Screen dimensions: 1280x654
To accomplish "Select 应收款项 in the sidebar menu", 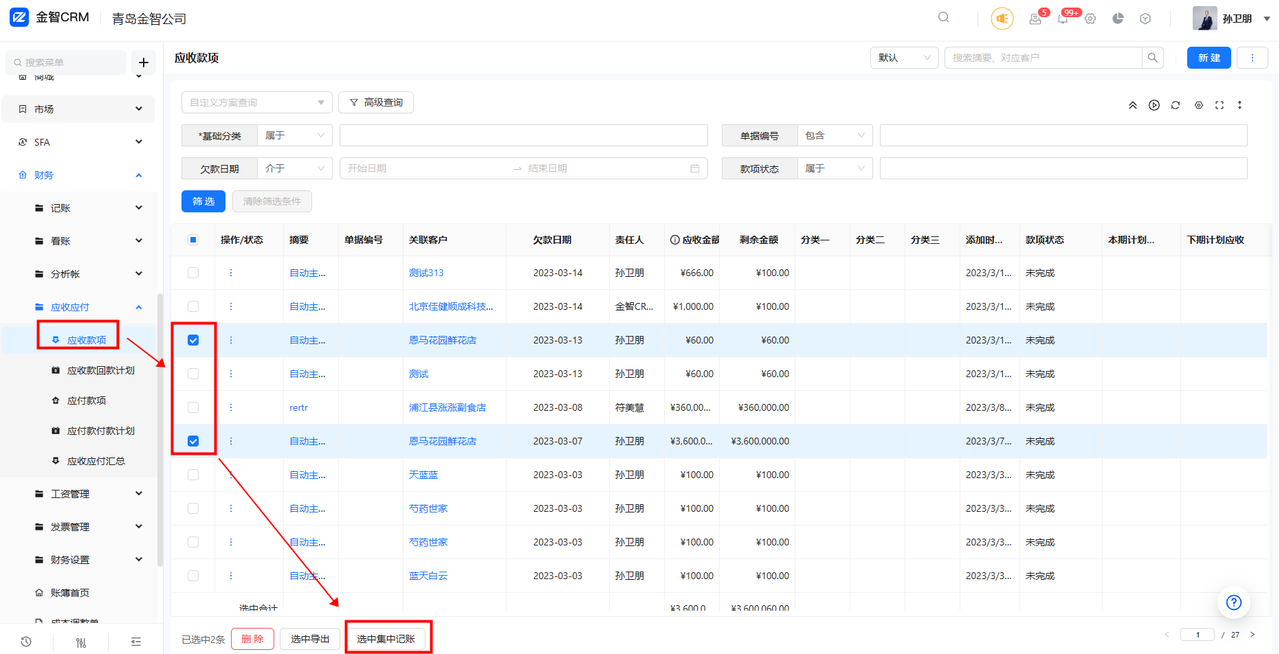I will tap(86, 340).
